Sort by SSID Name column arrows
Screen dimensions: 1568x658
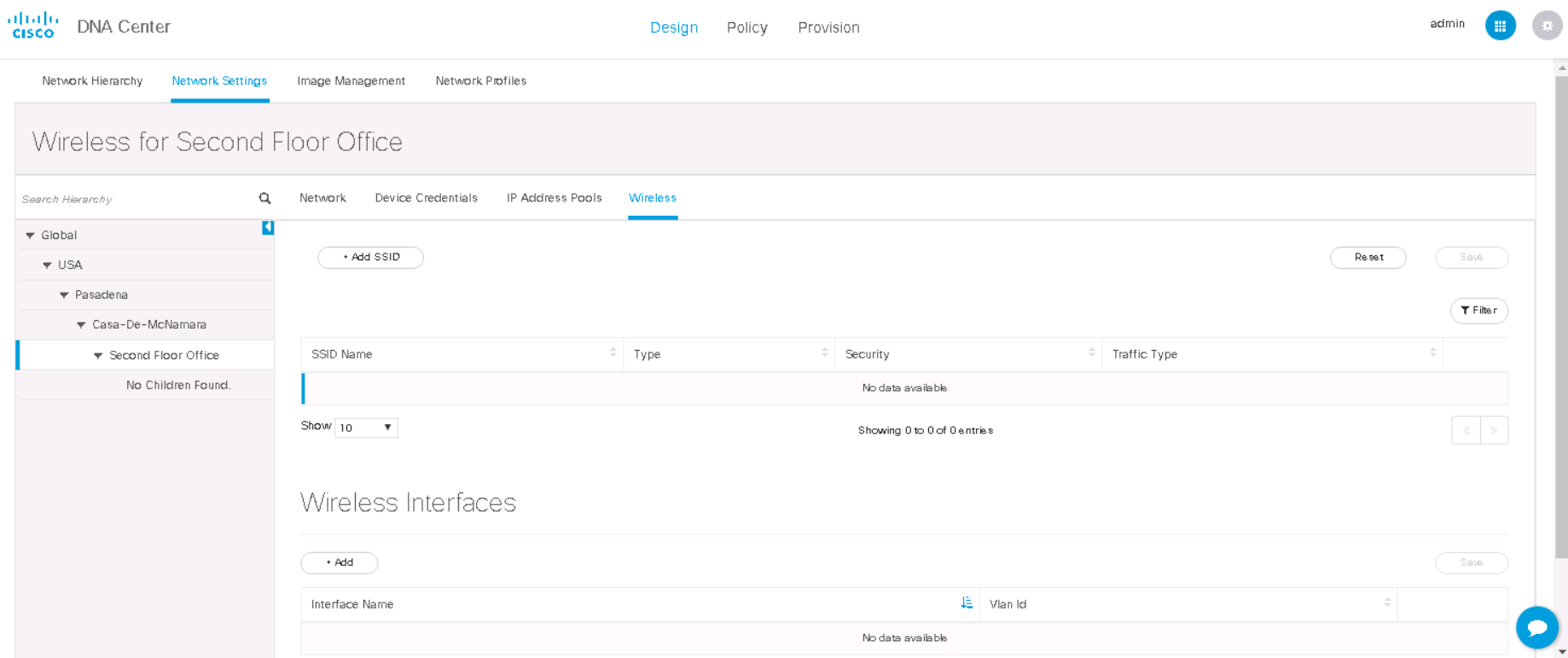[613, 352]
